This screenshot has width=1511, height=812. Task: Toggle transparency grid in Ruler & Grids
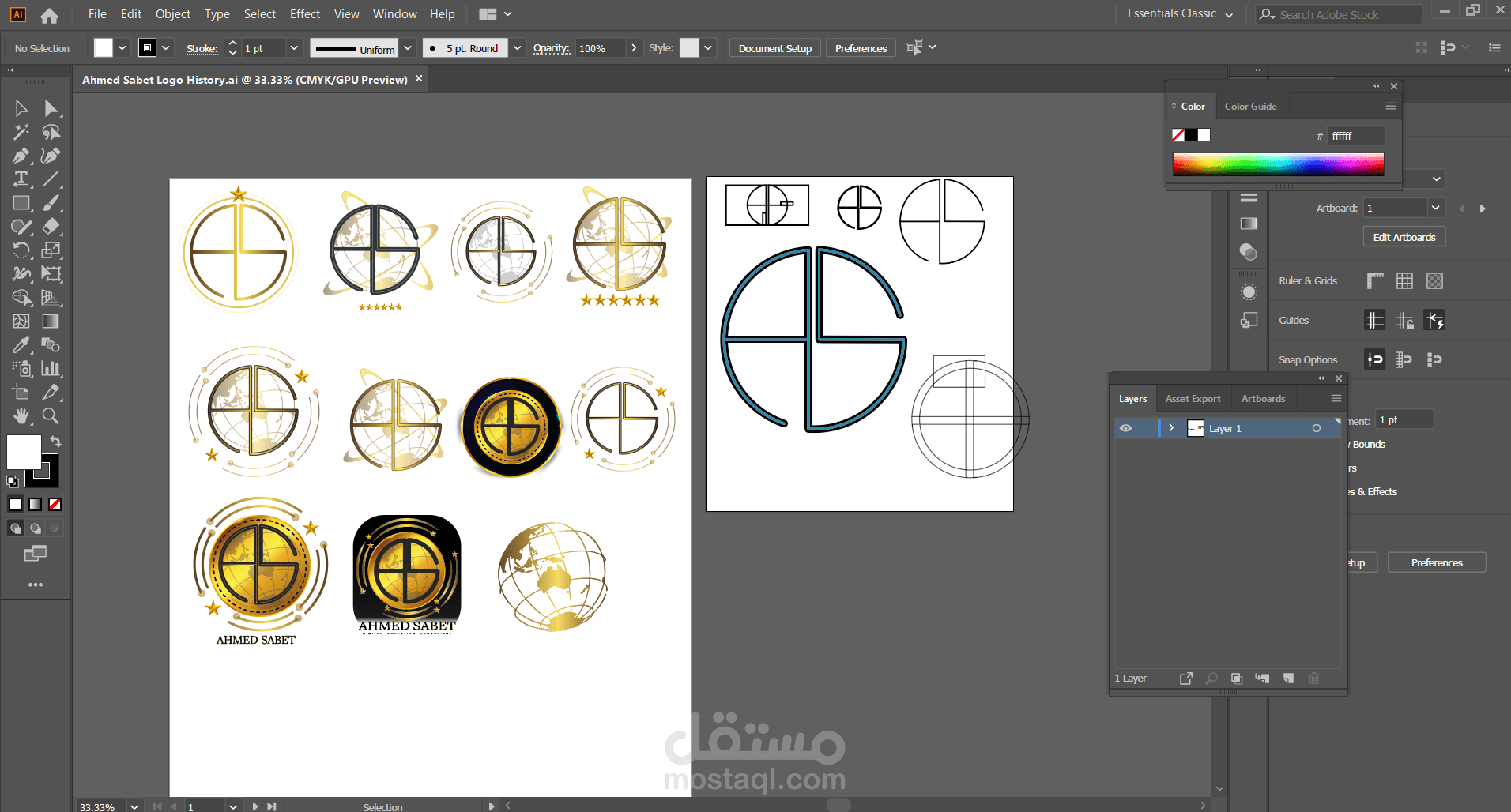coord(1435,281)
